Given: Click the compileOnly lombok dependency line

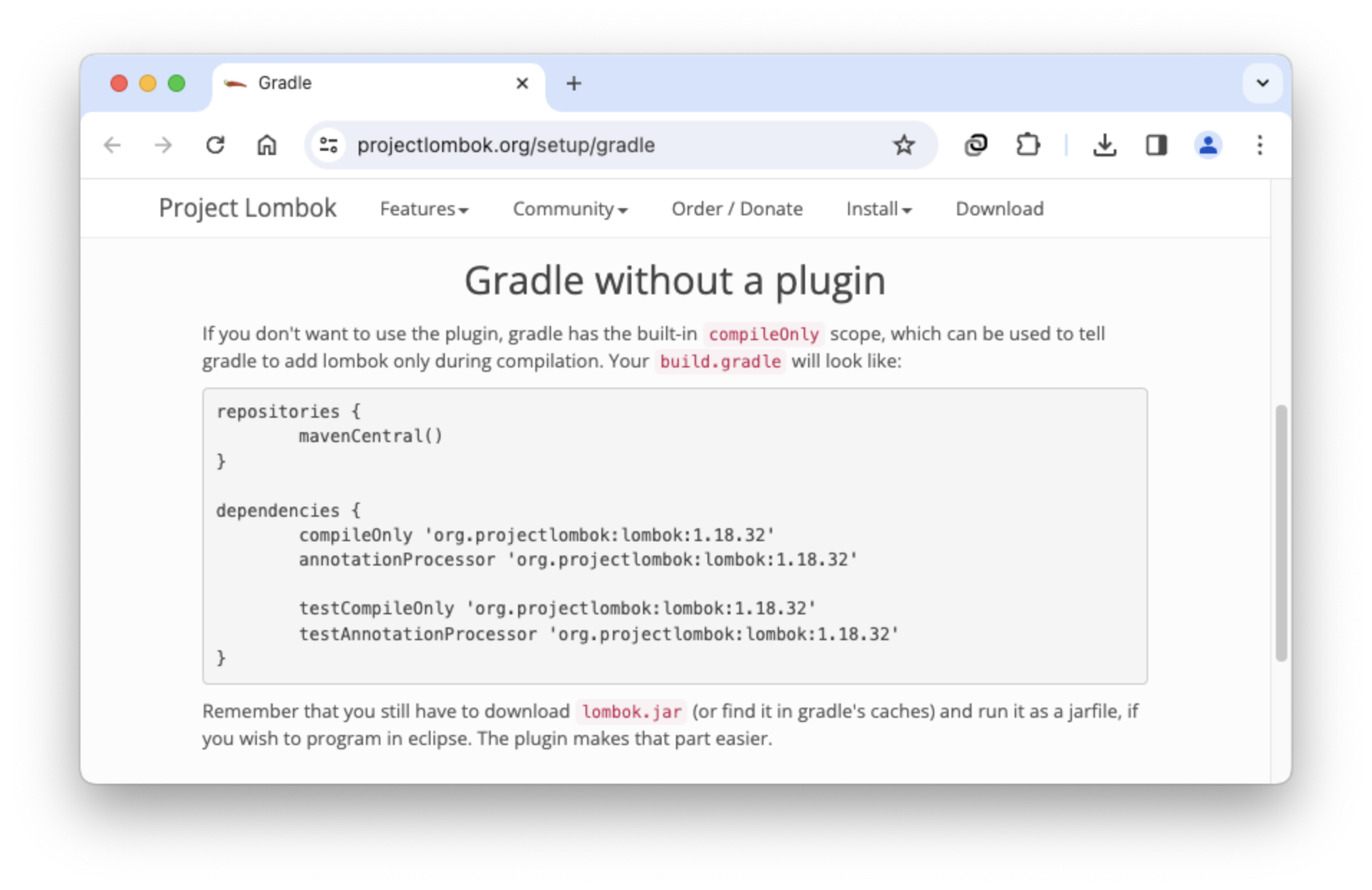Looking at the screenshot, I should pyautogui.click(x=537, y=535).
